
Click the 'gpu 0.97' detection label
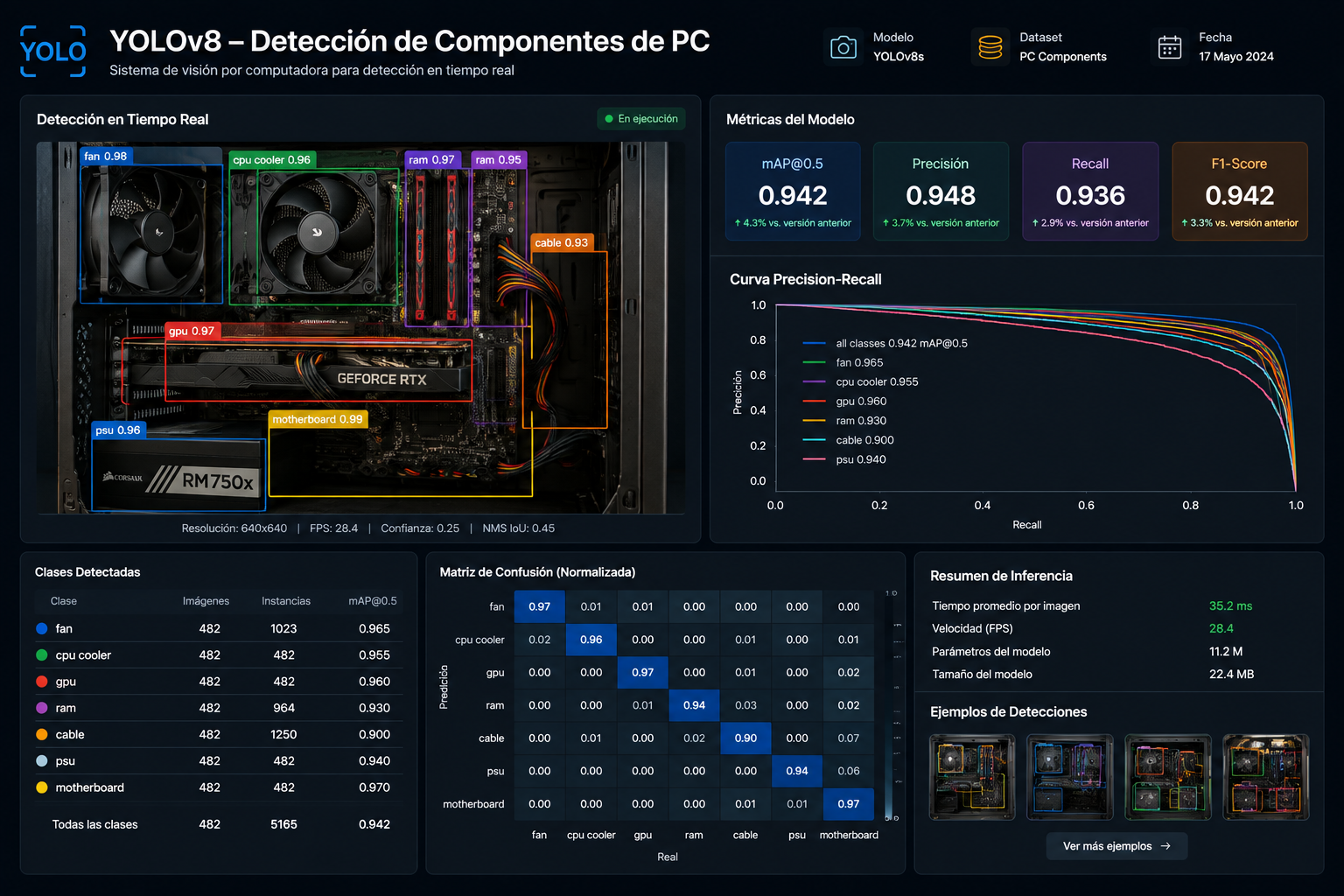[192, 331]
